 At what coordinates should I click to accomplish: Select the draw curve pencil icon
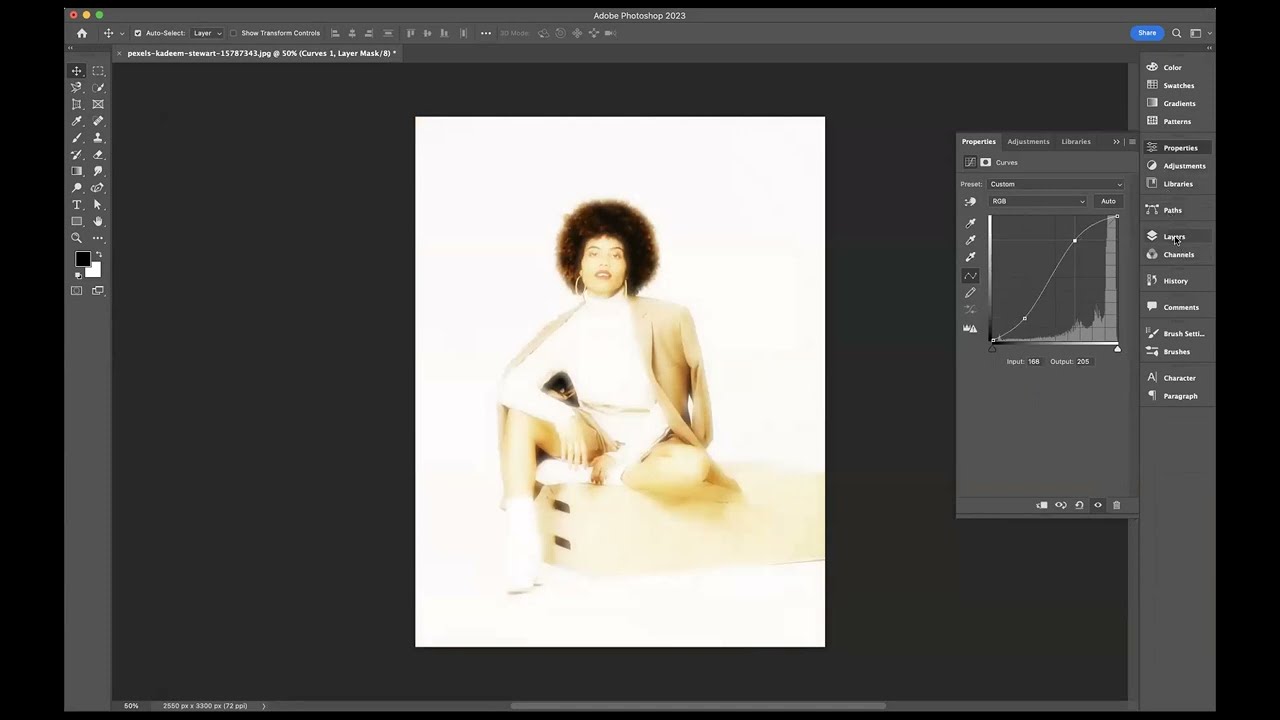point(970,293)
